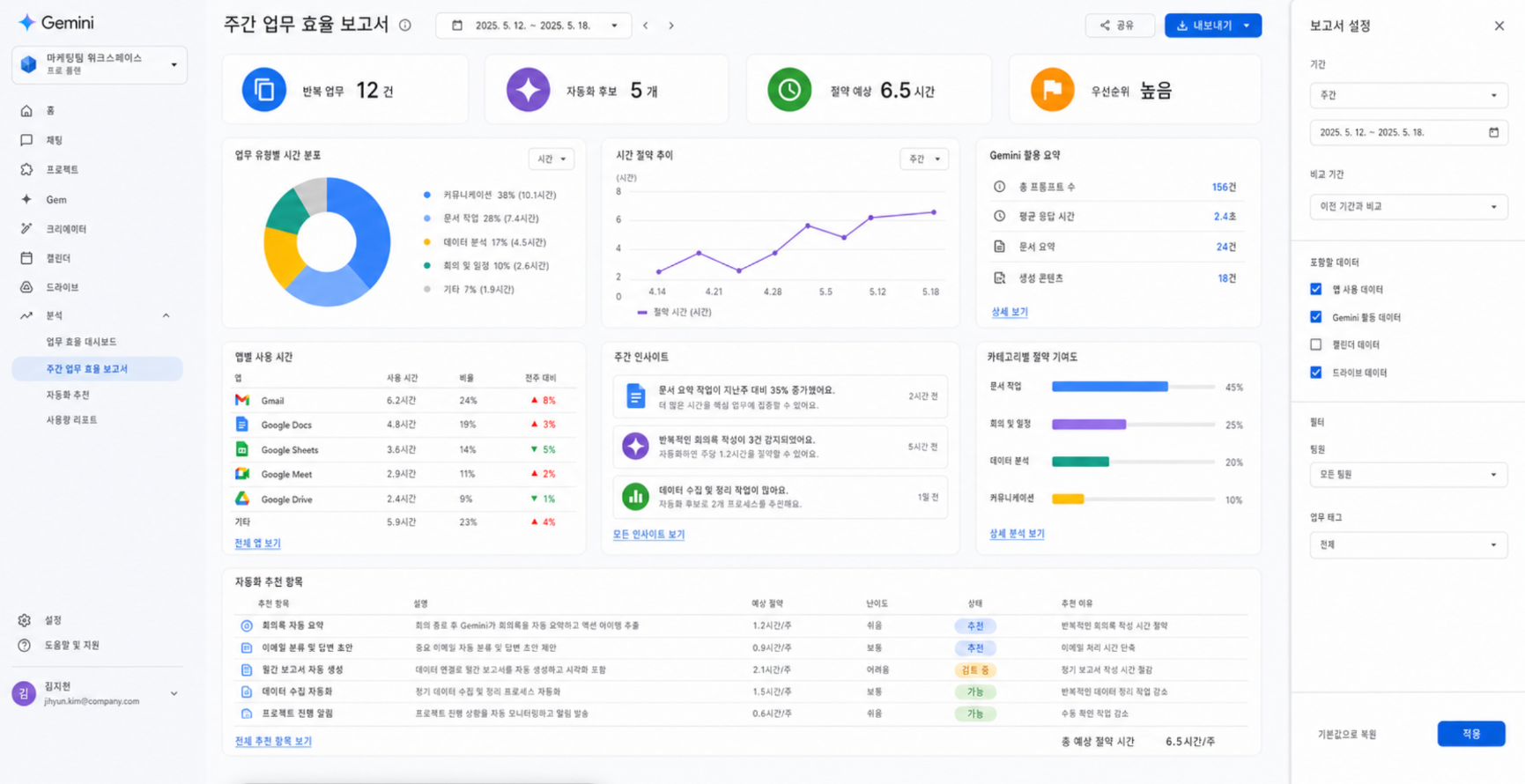Open the 내보내기 dropdown arrow
Viewport: 1525px width, 784px height.
coord(1247,26)
